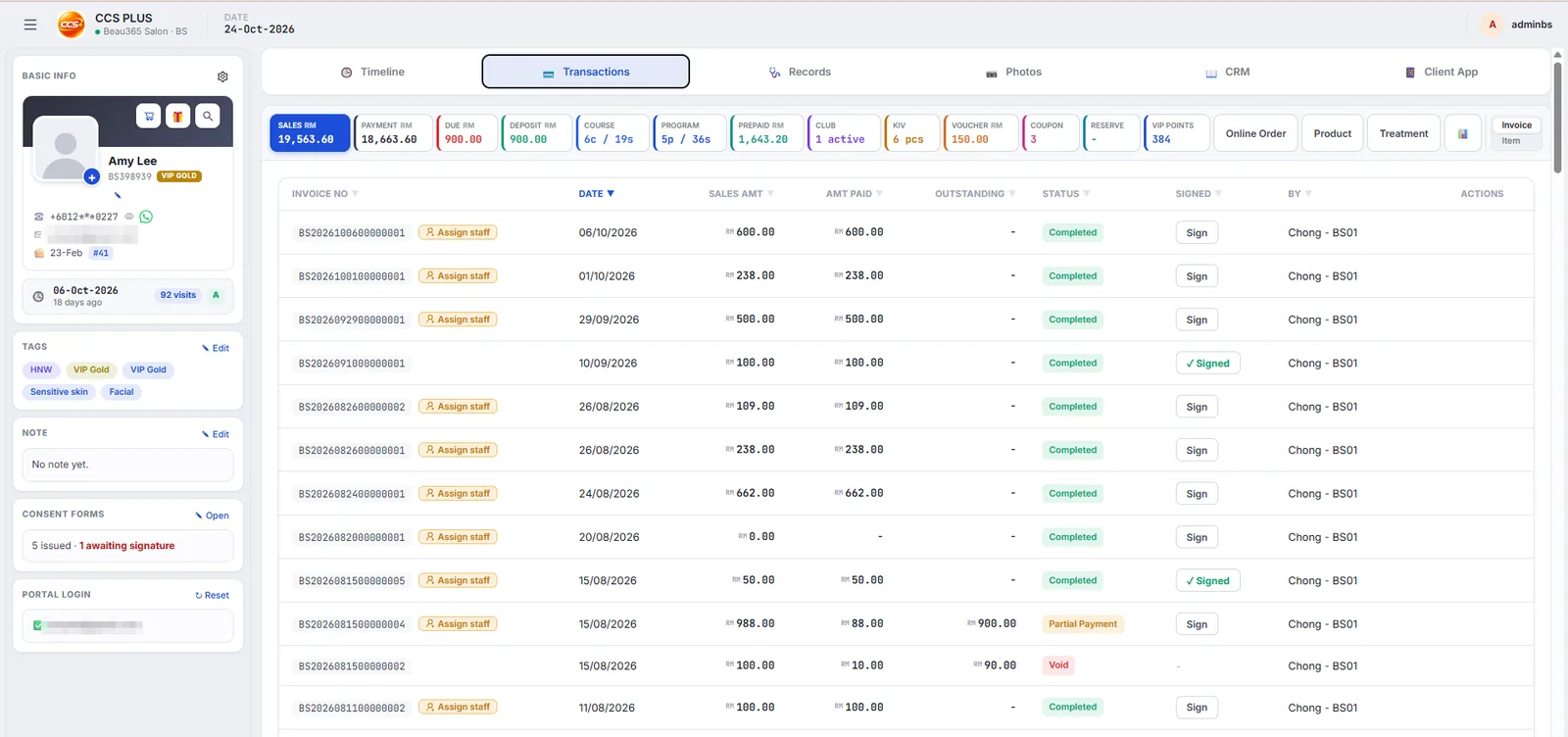Open WhatsApp chat icon next to phone

(146, 217)
